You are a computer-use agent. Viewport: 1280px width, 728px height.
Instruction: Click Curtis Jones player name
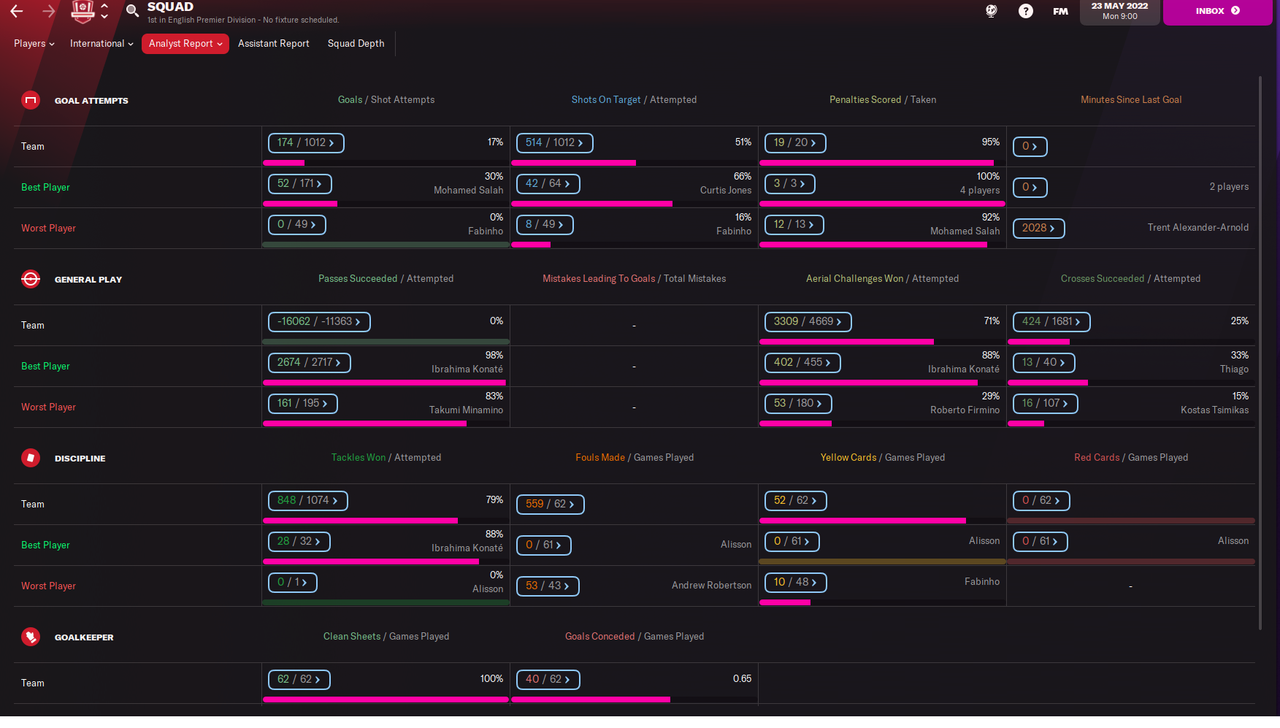click(726, 190)
